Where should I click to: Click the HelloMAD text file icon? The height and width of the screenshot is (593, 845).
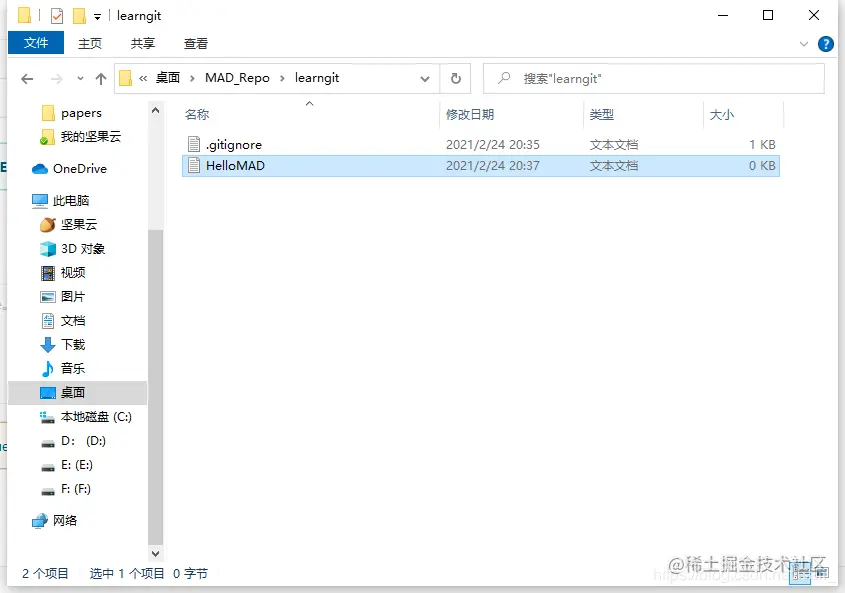(x=193, y=166)
